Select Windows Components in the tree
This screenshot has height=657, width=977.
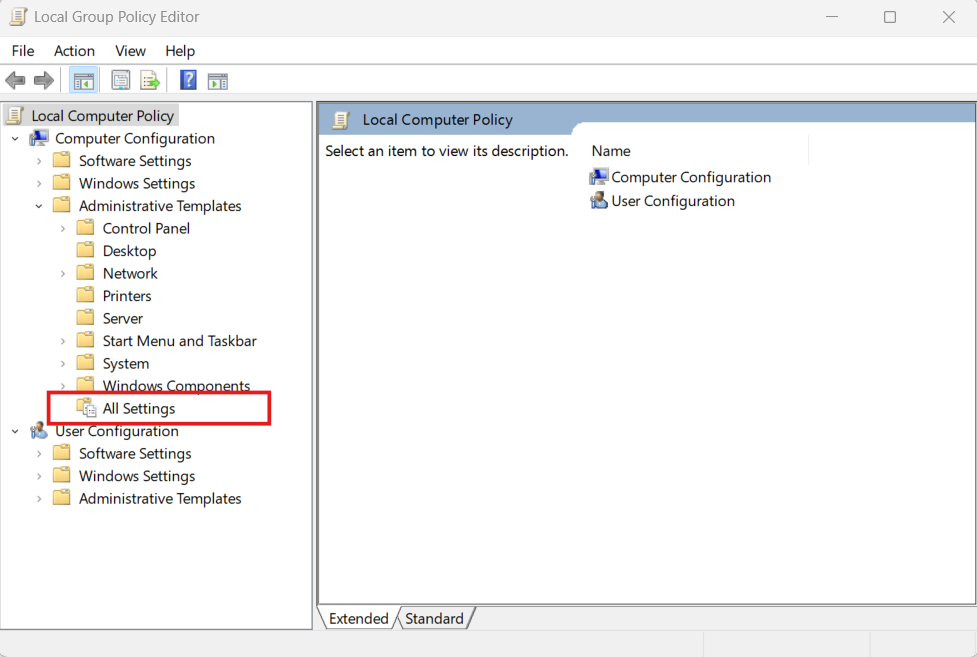tap(176, 385)
